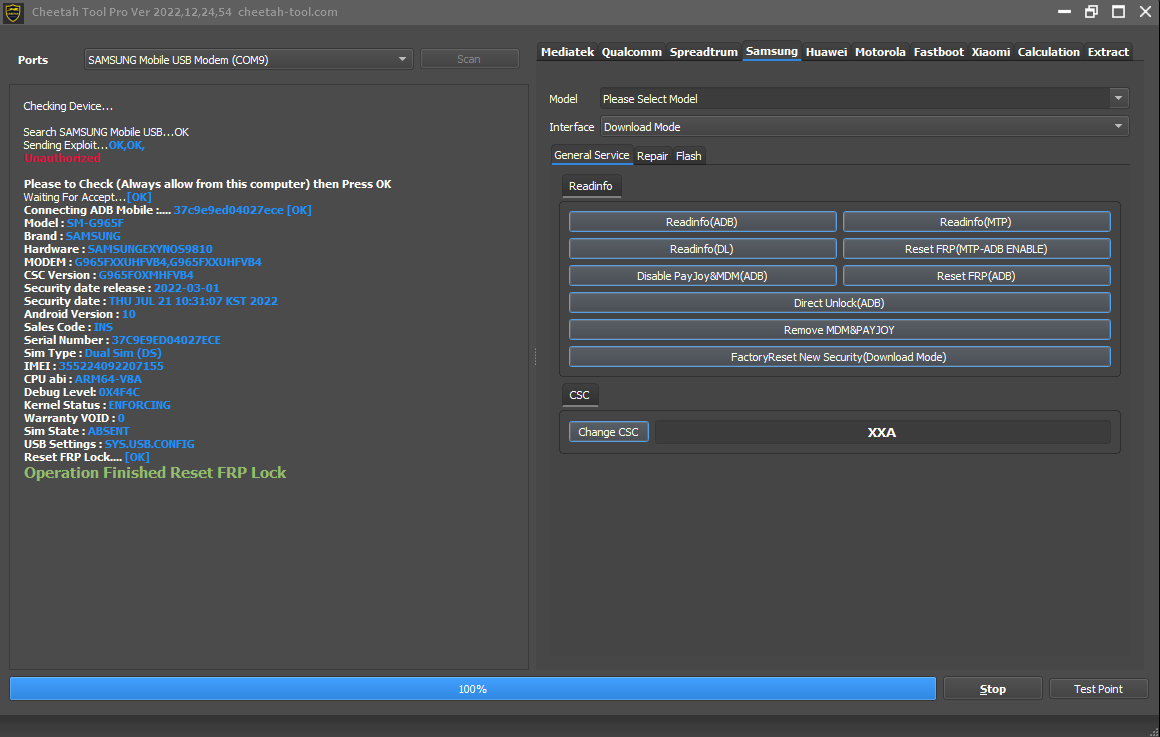Click the red Unauthorized log line

tap(62, 158)
